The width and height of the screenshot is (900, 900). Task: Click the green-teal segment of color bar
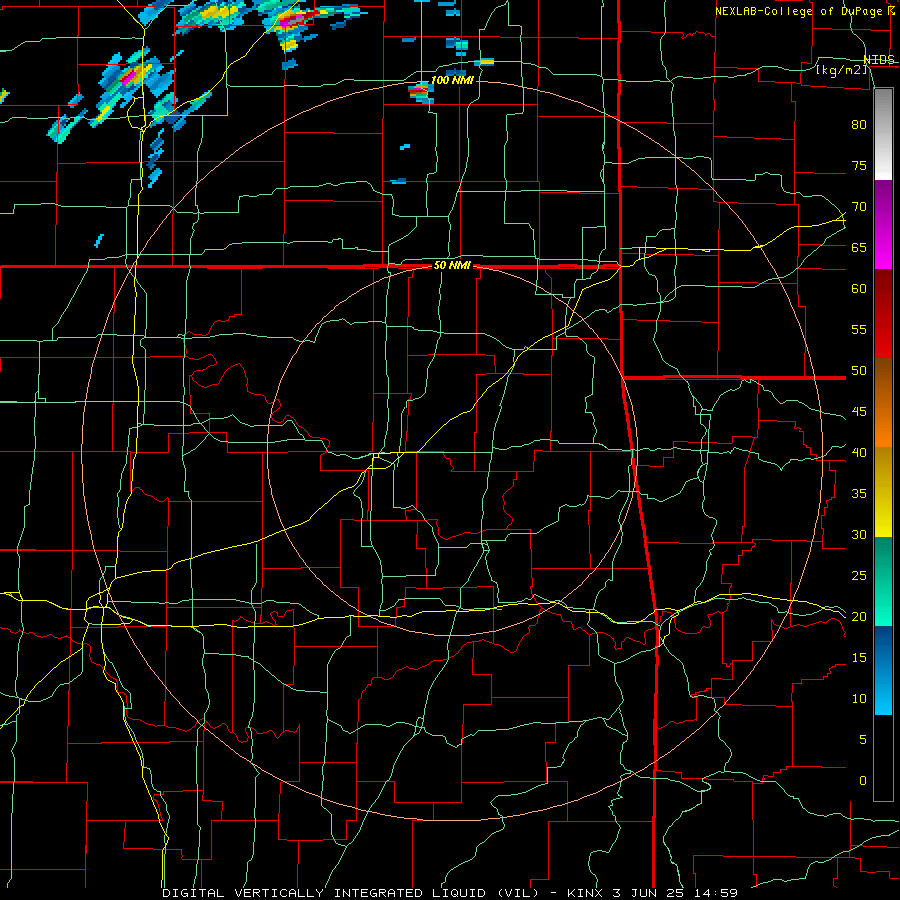tap(883, 581)
